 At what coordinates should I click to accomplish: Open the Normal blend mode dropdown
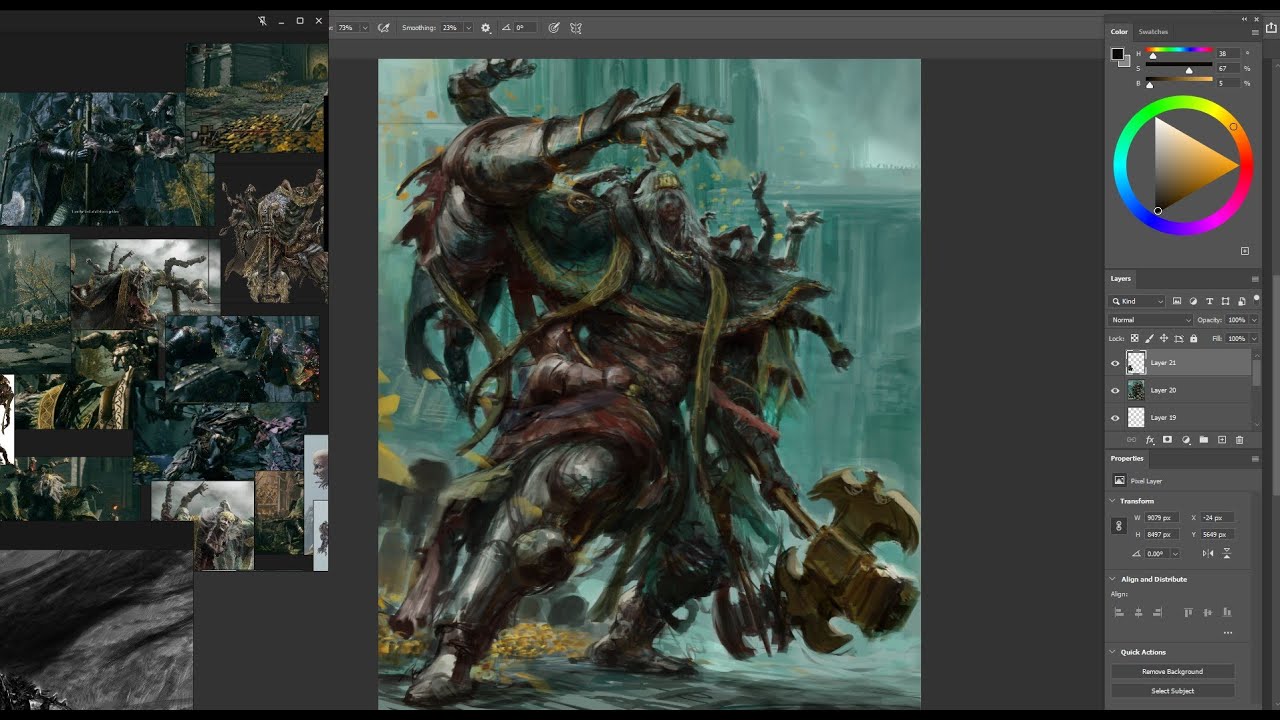(1151, 320)
